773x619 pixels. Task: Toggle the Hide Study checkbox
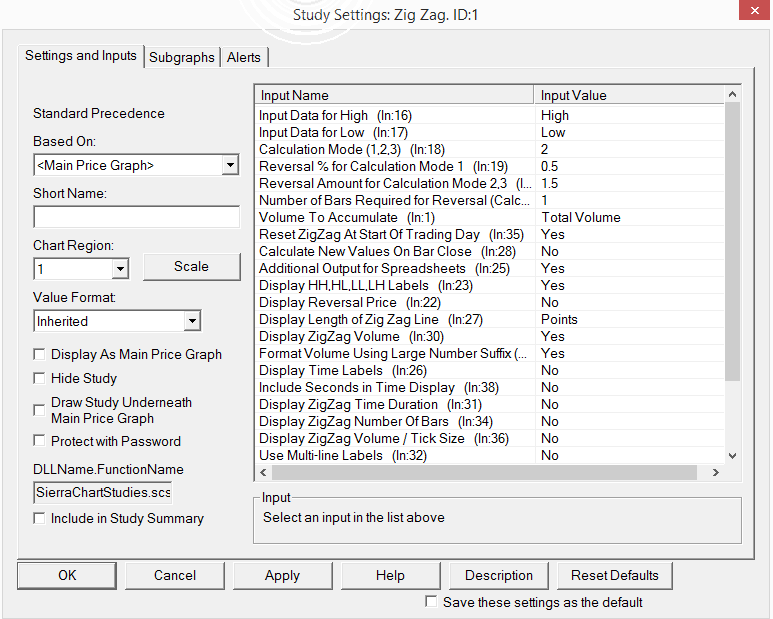40,378
